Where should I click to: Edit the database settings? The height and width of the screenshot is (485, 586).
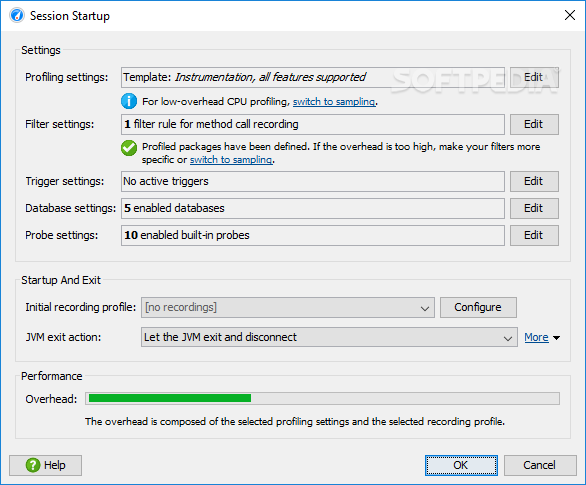click(x=534, y=208)
